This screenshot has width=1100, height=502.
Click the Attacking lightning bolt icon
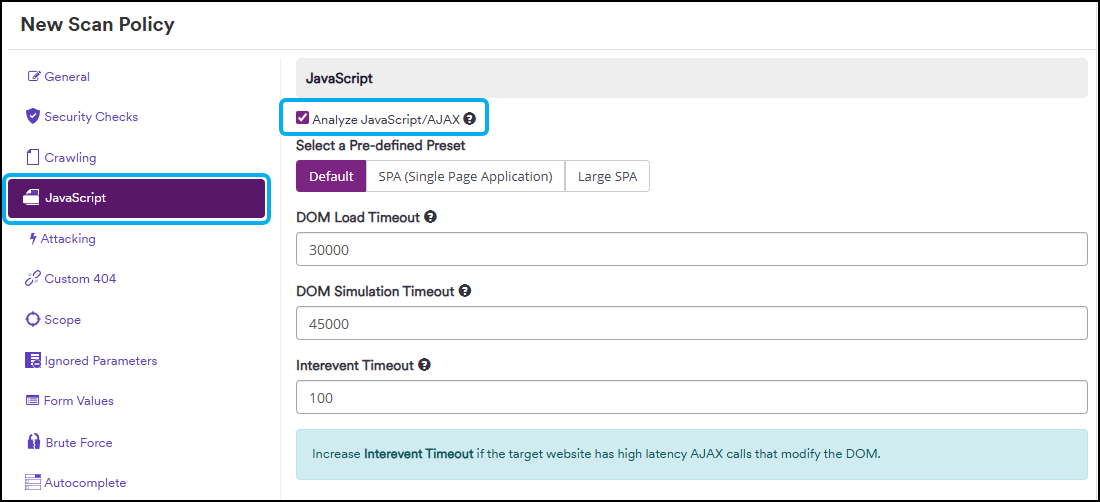coord(33,238)
